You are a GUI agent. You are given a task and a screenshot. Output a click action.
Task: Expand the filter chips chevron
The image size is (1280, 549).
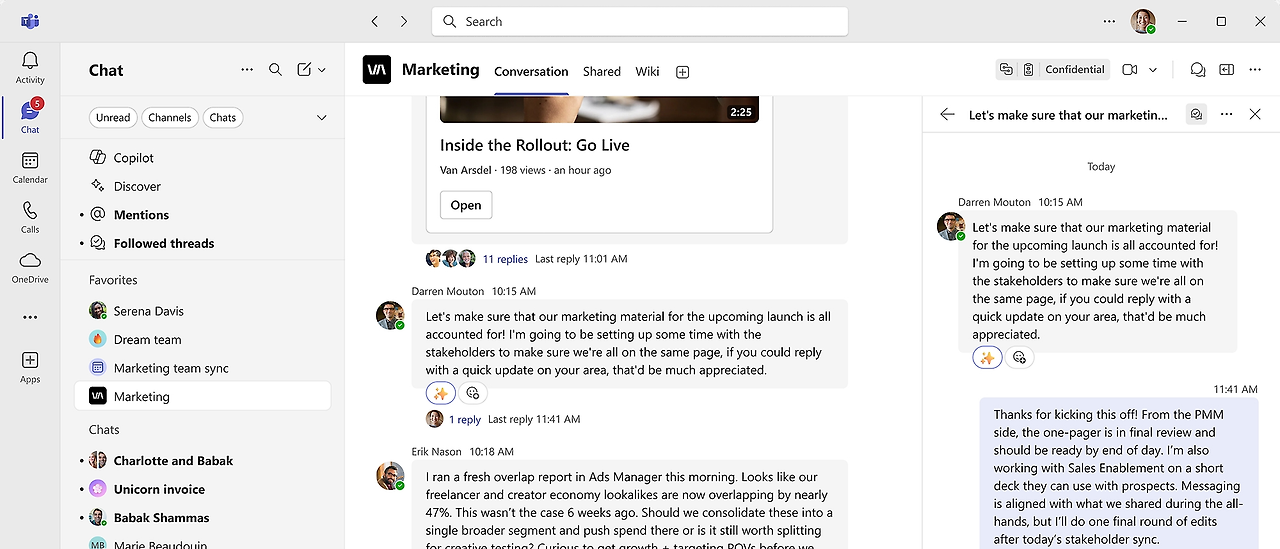pos(322,117)
